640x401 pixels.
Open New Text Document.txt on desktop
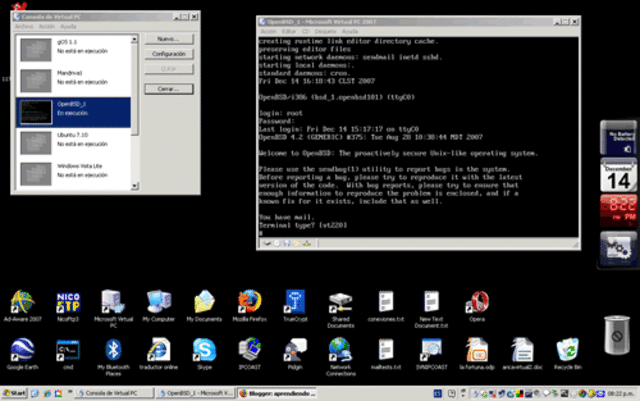pos(431,308)
